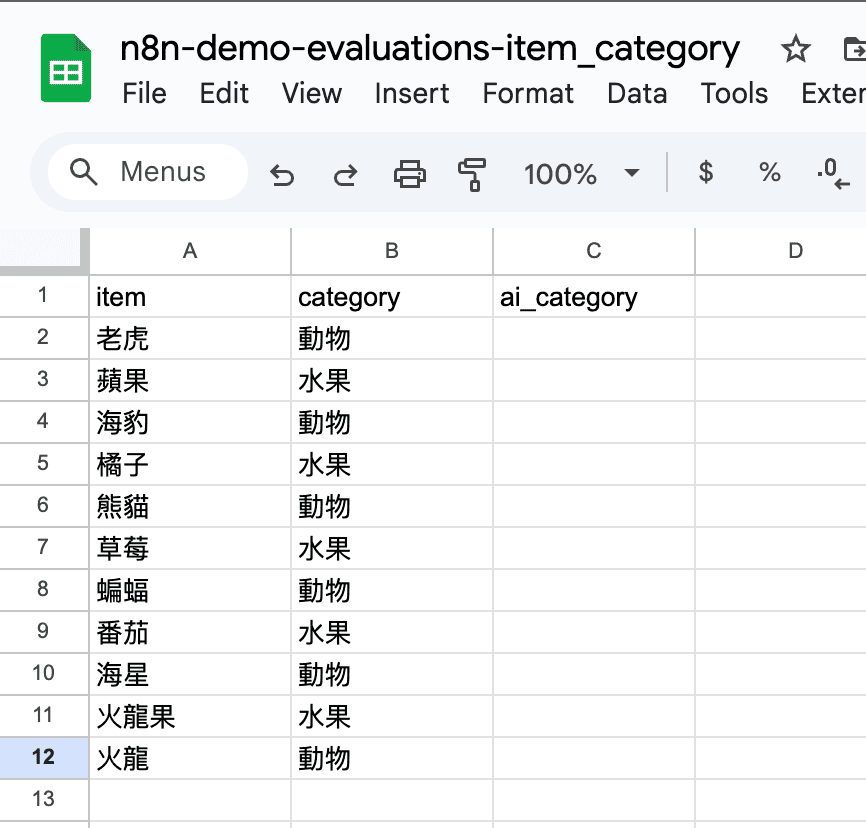Screen dimensions: 866x828
Task: Select the cell containing 火龍果
Action: [189, 715]
